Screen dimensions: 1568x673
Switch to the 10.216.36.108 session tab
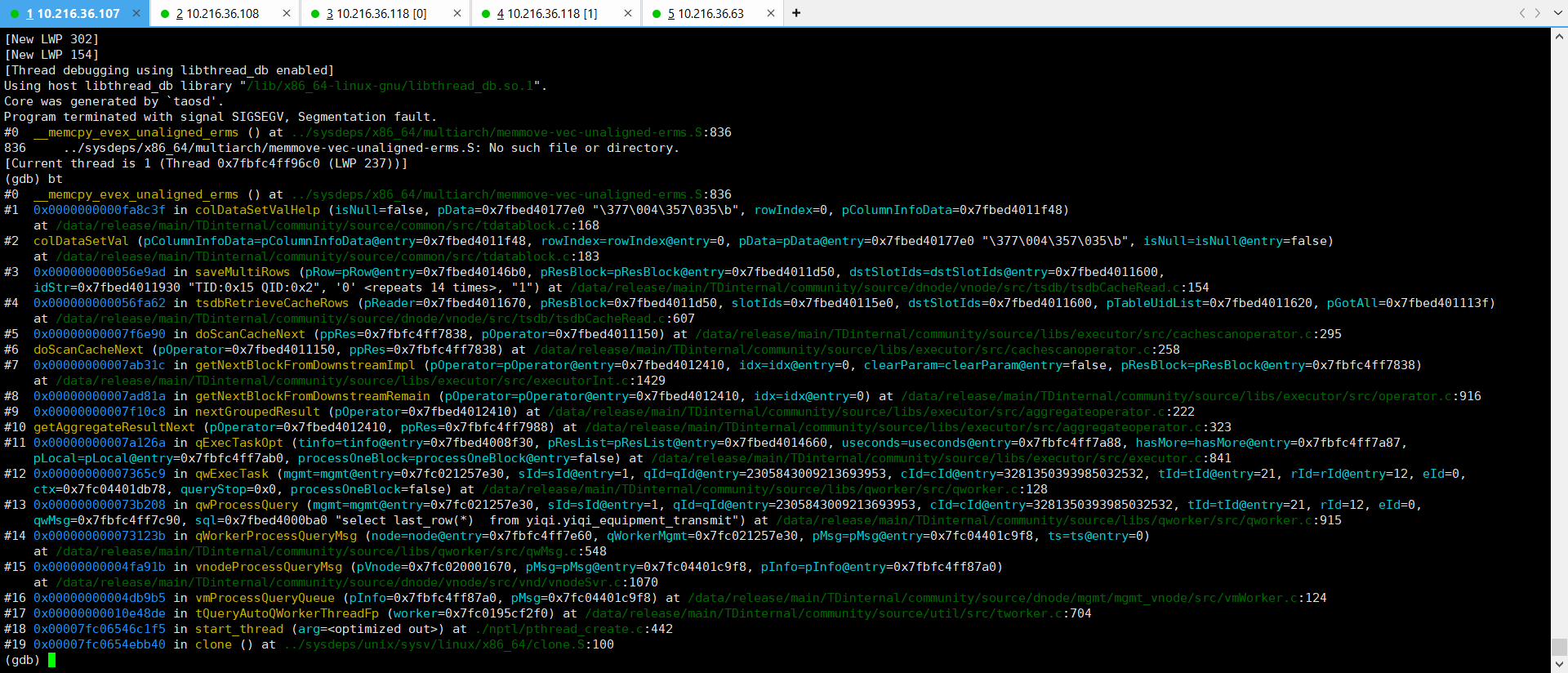pos(222,14)
